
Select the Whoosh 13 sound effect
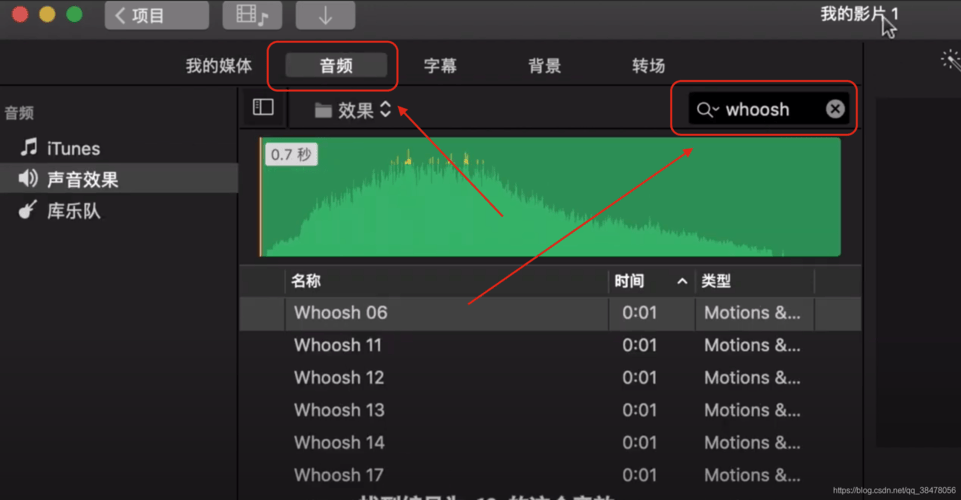550,410
